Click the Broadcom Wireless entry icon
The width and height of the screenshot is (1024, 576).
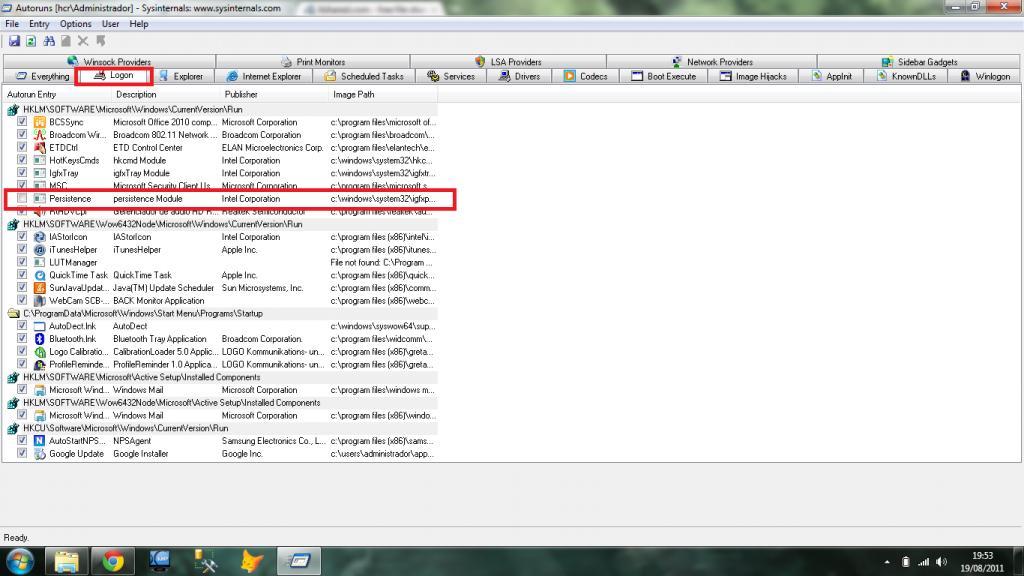pos(39,135)
